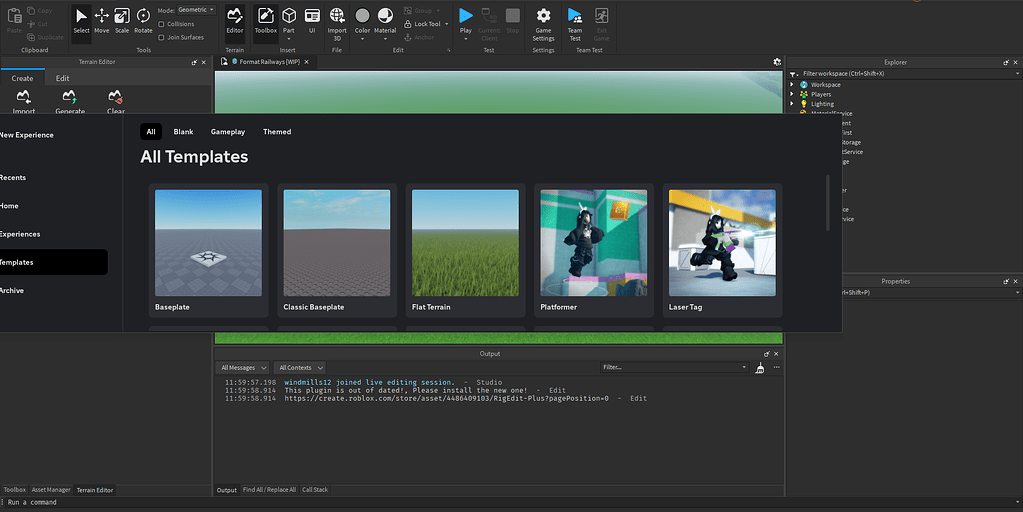The width and height of the screenshot is (1023, 512).
Task: Start a Team Test
Action: 575,23
